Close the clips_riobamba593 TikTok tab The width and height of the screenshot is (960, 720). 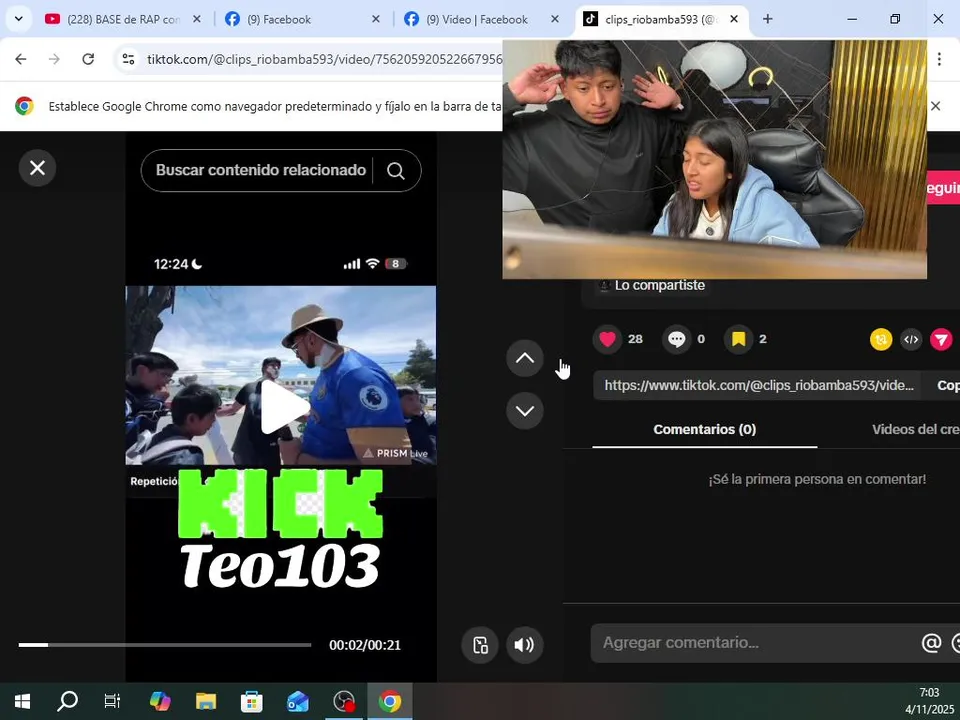[x=734, y=19]
